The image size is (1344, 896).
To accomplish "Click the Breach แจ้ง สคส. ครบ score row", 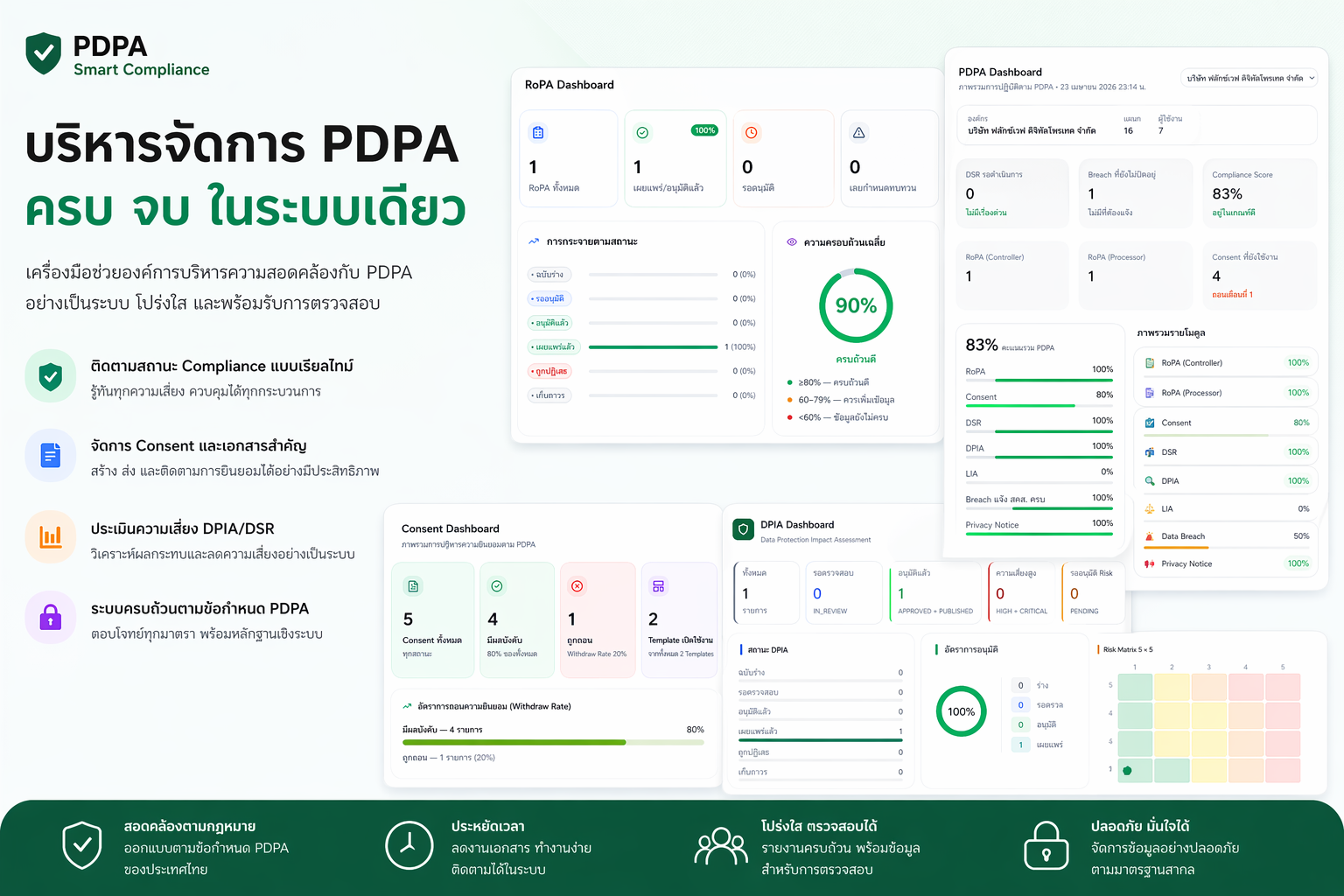I will [1039, 500].
